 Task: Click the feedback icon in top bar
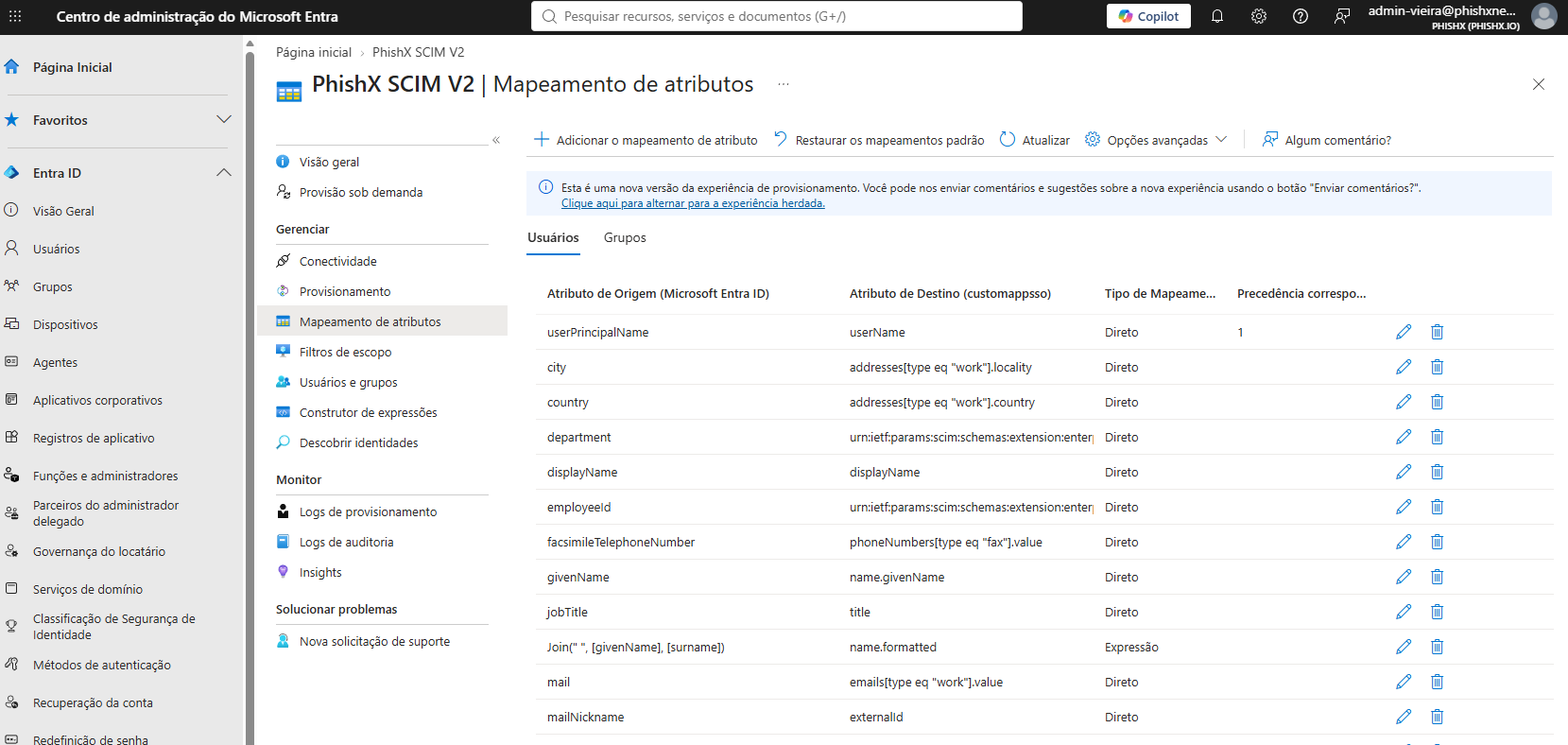point(1342,16)
